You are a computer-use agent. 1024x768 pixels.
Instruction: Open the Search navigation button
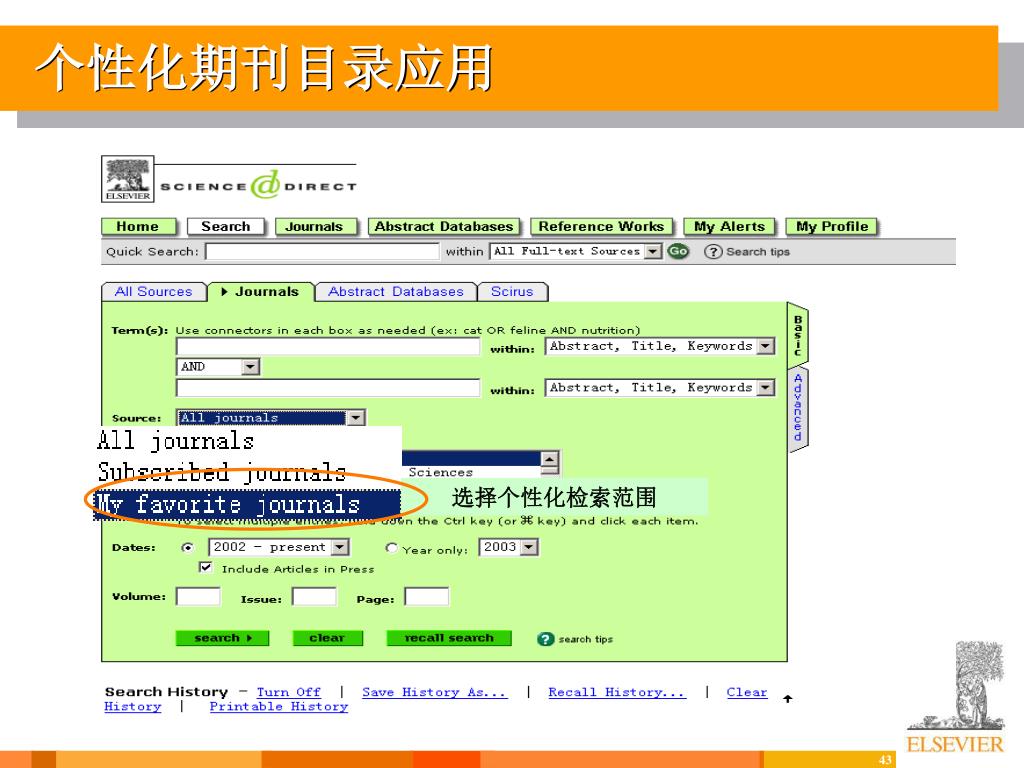[x=225, y=227]
